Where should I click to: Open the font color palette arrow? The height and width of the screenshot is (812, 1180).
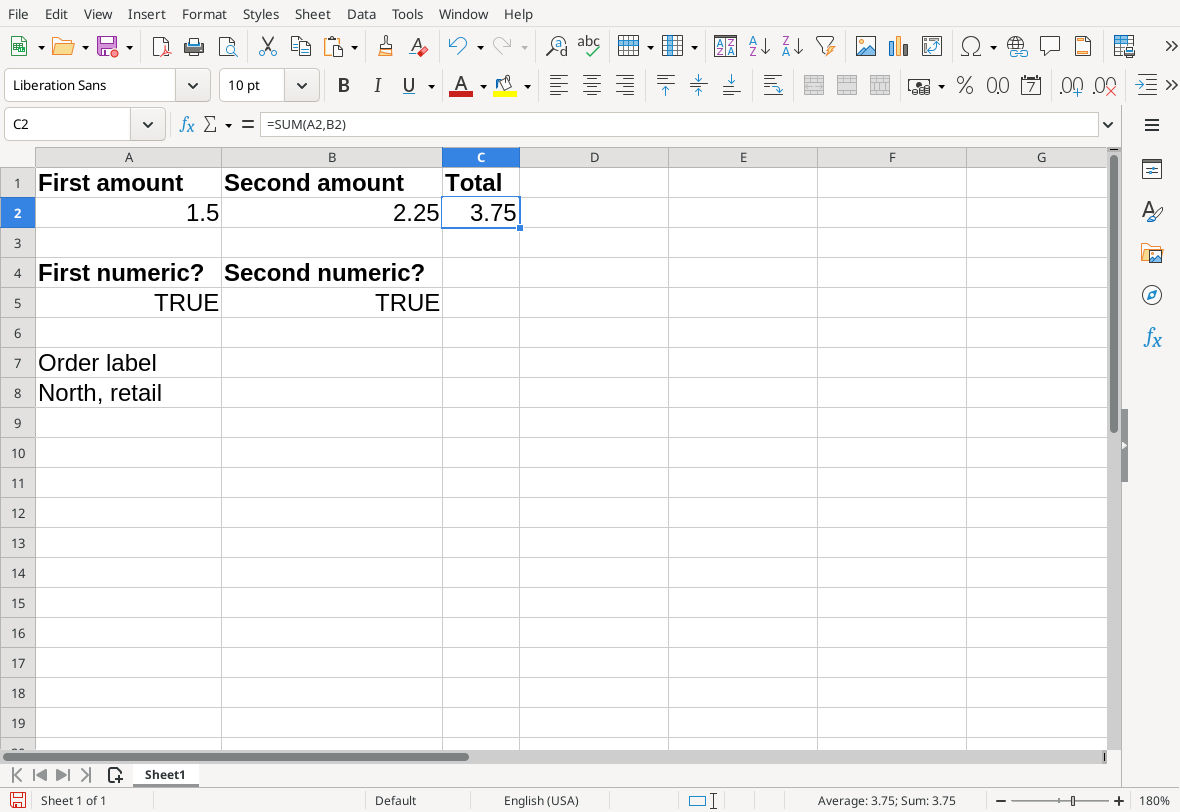[483, 87]
